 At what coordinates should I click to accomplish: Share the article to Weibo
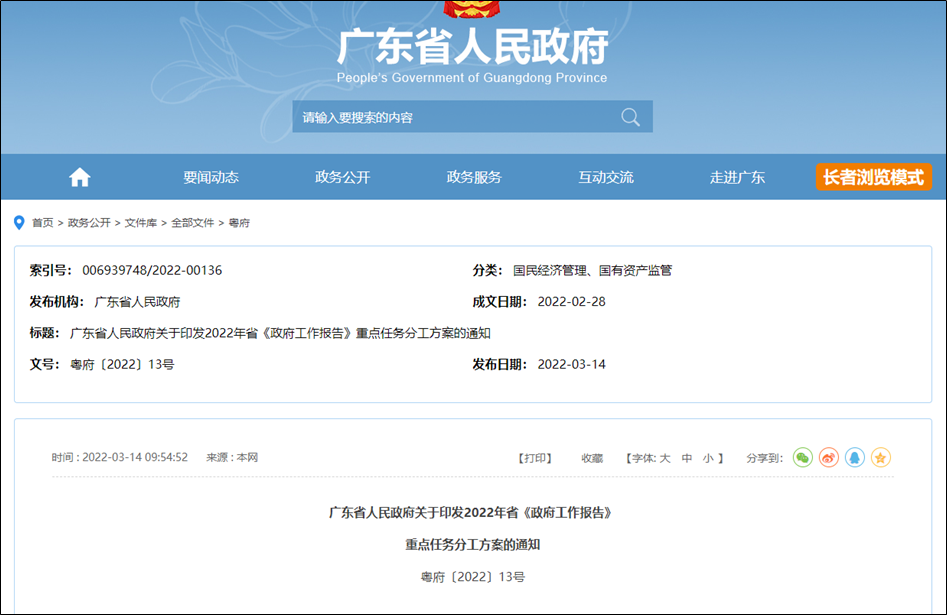829,458
